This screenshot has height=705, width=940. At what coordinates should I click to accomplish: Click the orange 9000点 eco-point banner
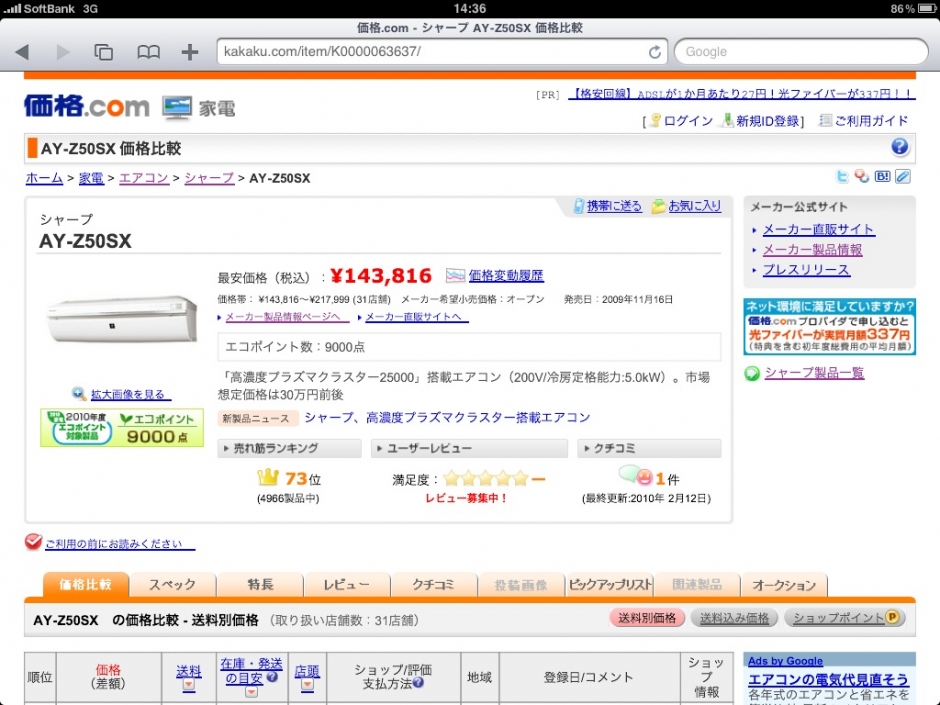pos(122,427)
